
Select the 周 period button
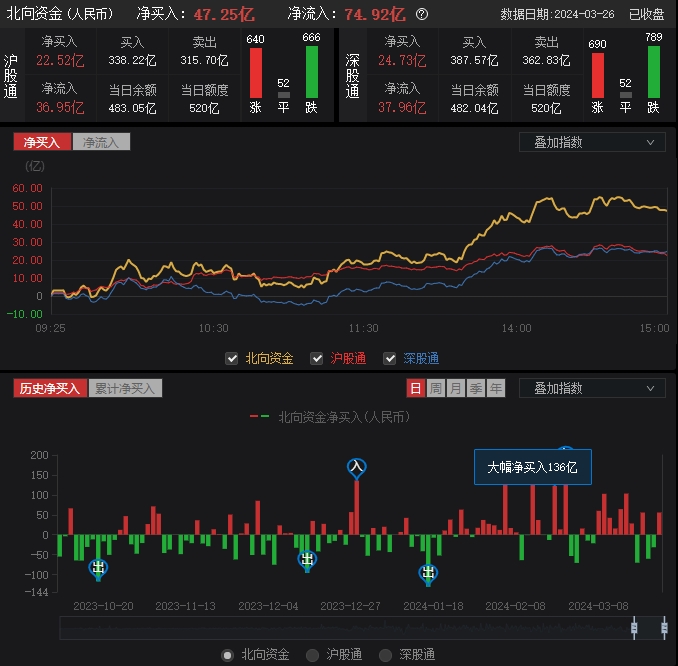click(436, 388)
